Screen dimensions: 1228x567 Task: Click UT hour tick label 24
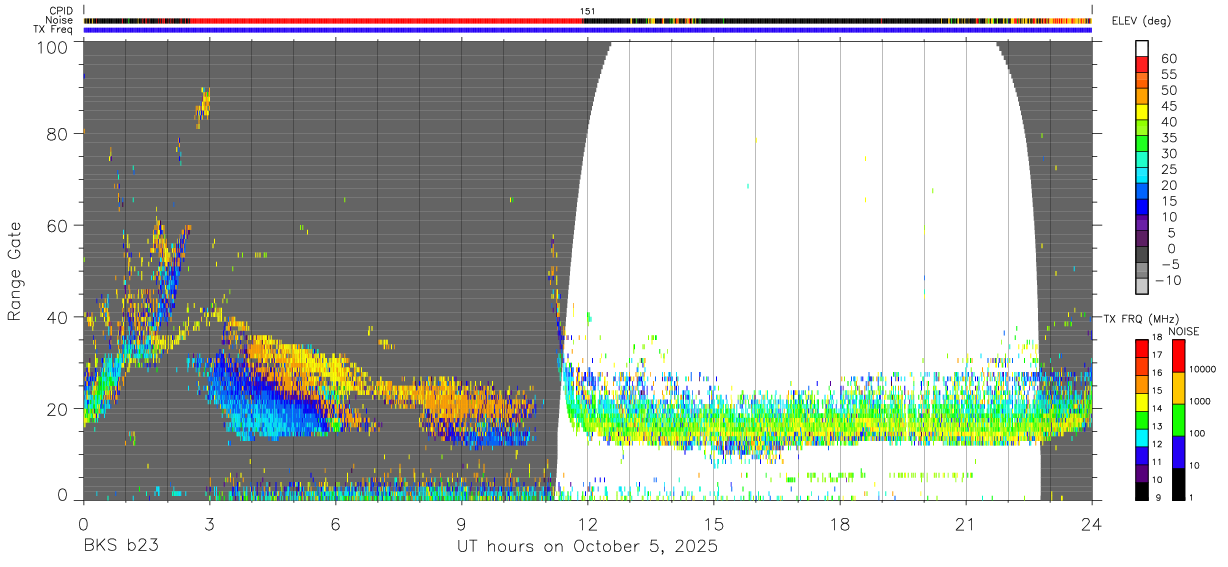pyautogui.click(x=1092, y=522)
